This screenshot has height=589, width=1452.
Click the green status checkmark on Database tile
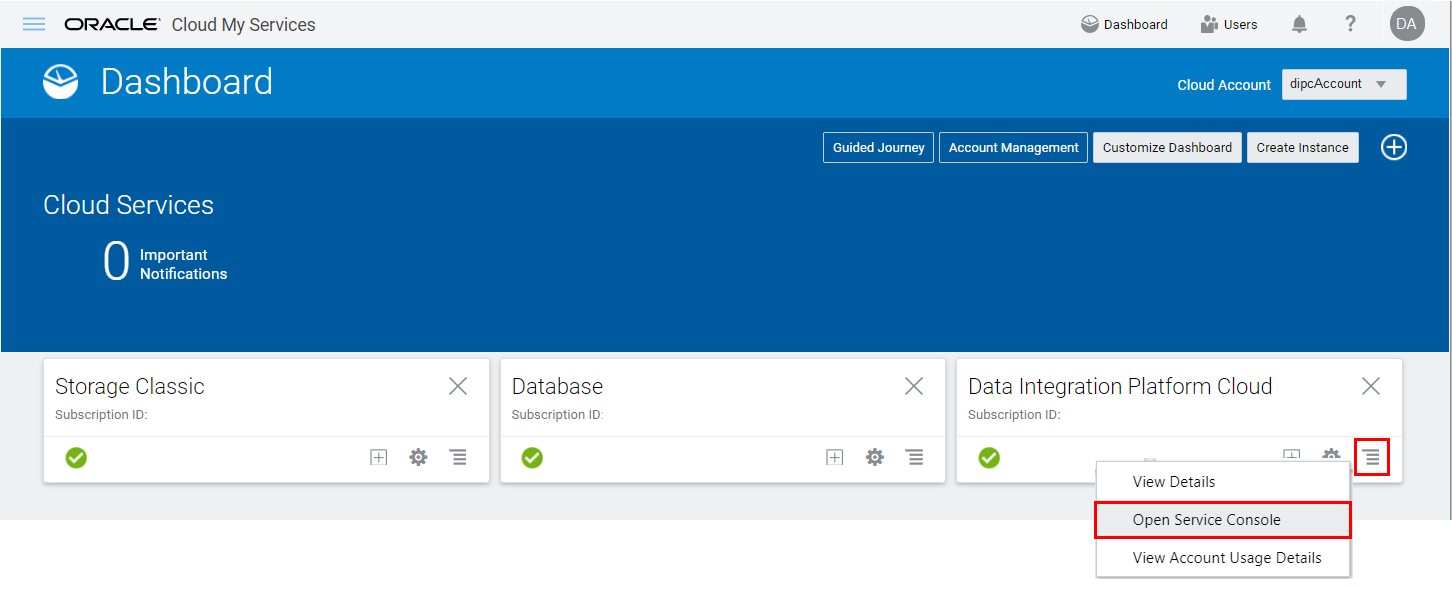pos(531,457)
